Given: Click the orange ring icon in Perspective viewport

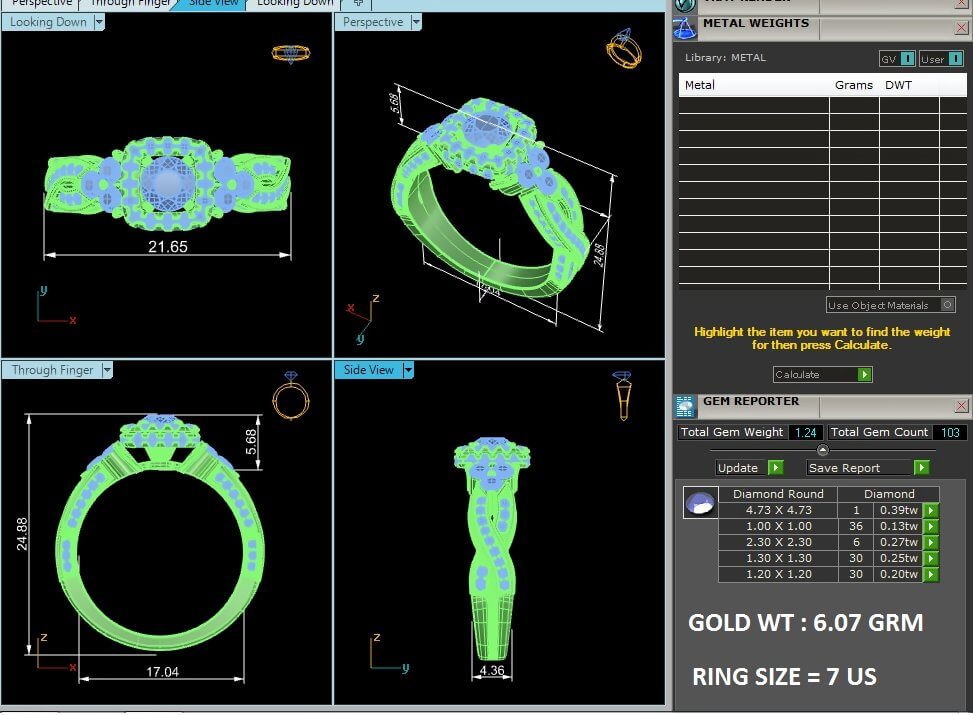Looking at the screenshot, I should pos(622,47).
